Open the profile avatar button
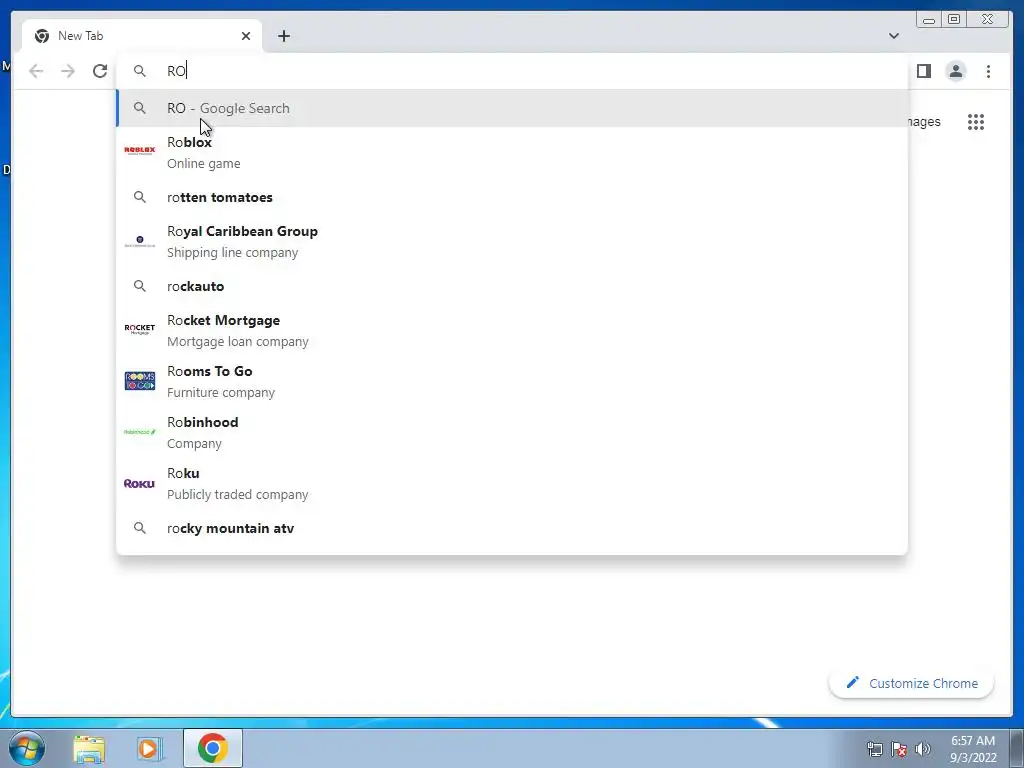The image size is (1024, 768). 955,71
